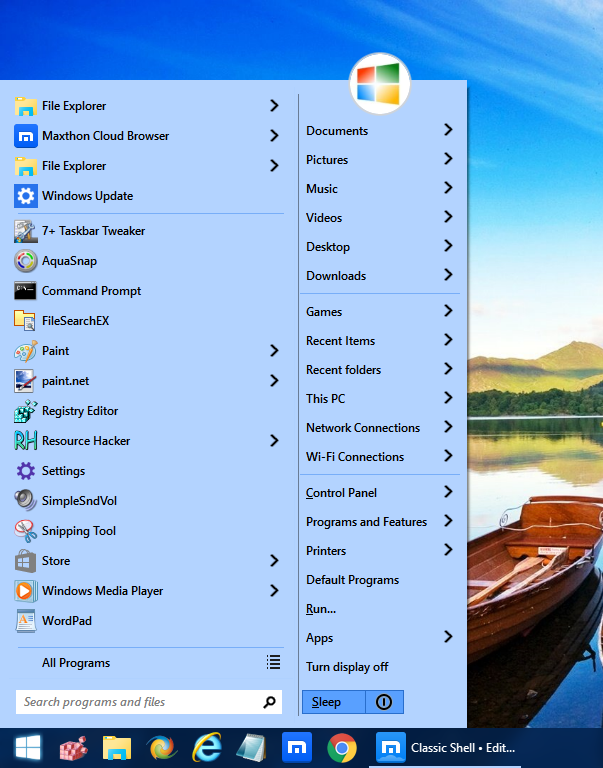
Task: Expand the Windows Media Player submenu arrow
Action: 274,591
